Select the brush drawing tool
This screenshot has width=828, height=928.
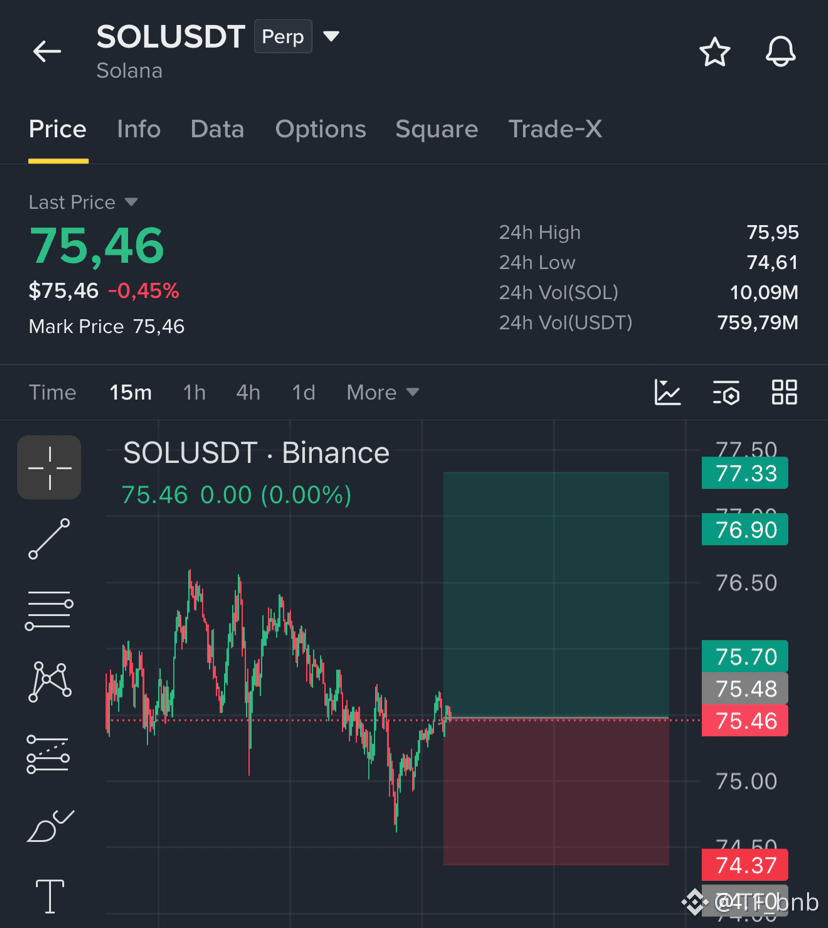[50, 826]
